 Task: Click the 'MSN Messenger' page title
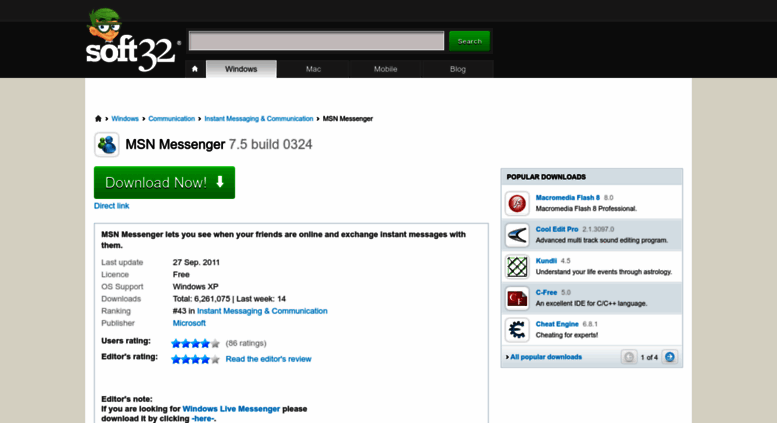(x=175, y=145)
